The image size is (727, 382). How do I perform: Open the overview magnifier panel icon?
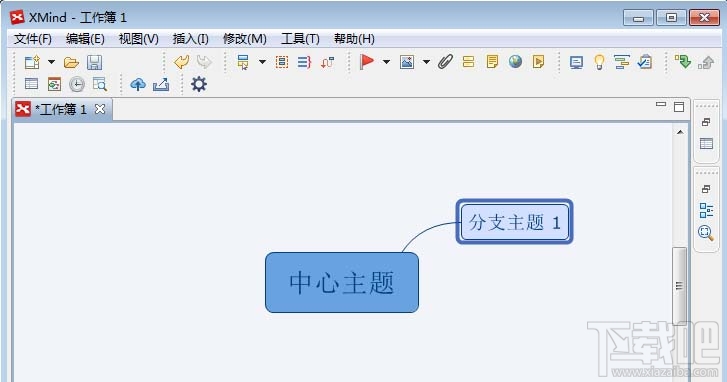coord(706,233)
